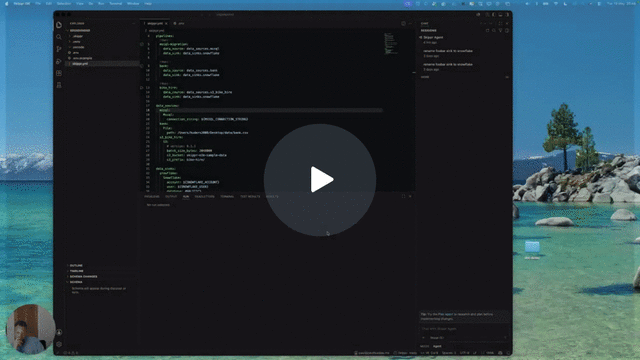Open the Accounts icon at the activity bar bottom
Viewport: 640px width, 360px height.
pos(59,332)
